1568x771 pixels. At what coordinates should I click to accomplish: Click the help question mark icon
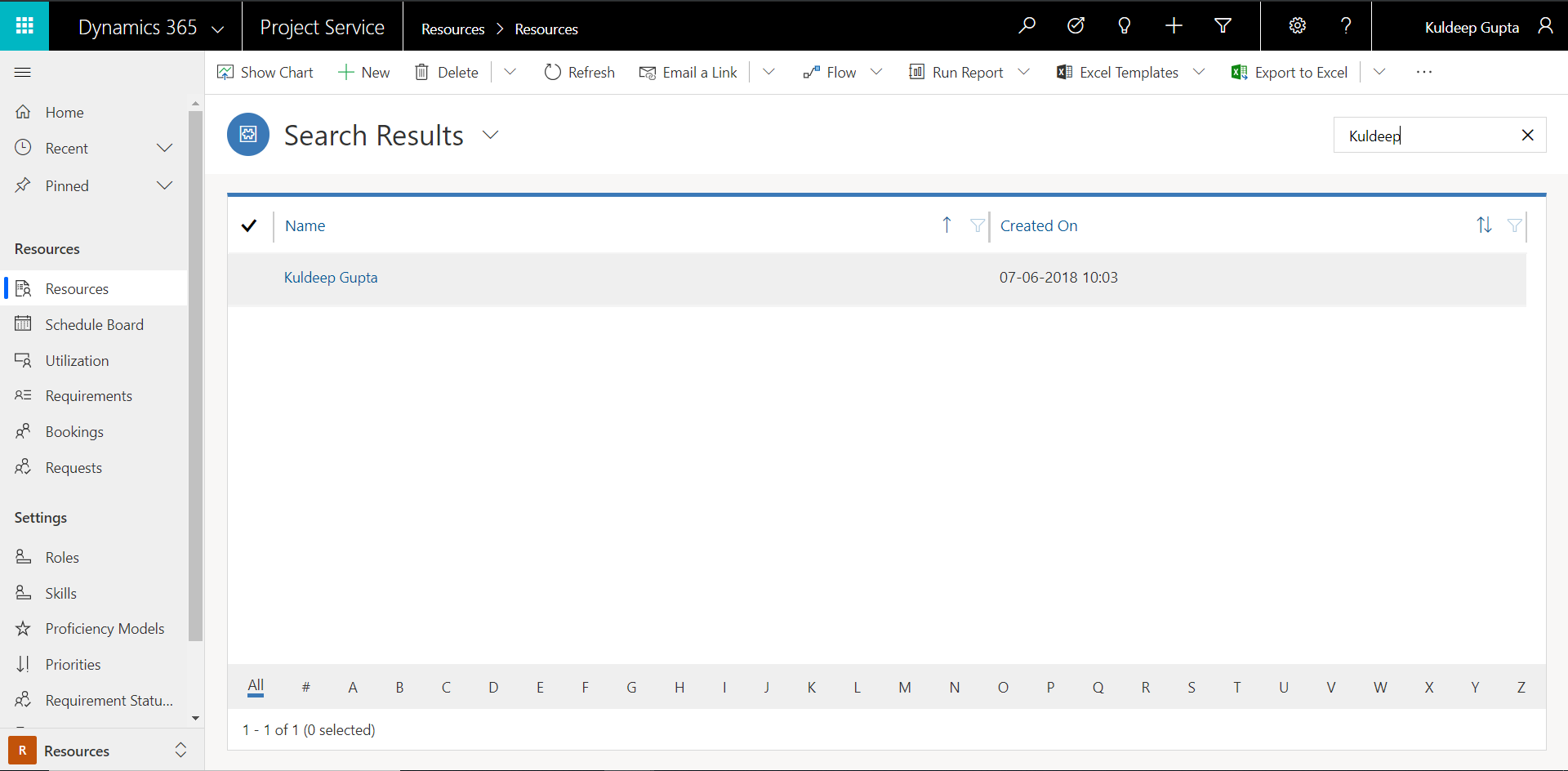1346,26
